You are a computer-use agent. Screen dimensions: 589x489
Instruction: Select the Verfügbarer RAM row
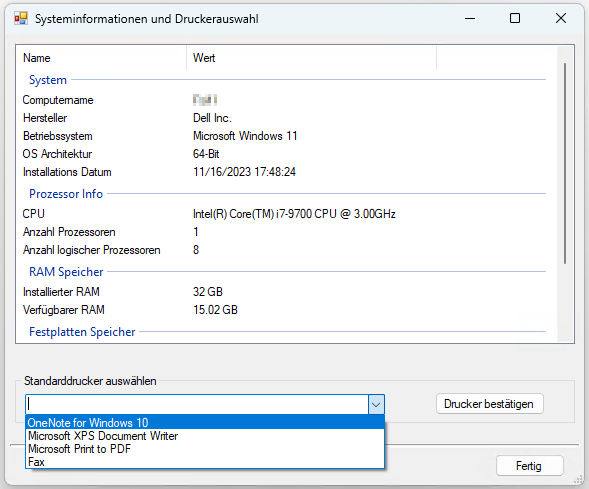coord(287,310)
